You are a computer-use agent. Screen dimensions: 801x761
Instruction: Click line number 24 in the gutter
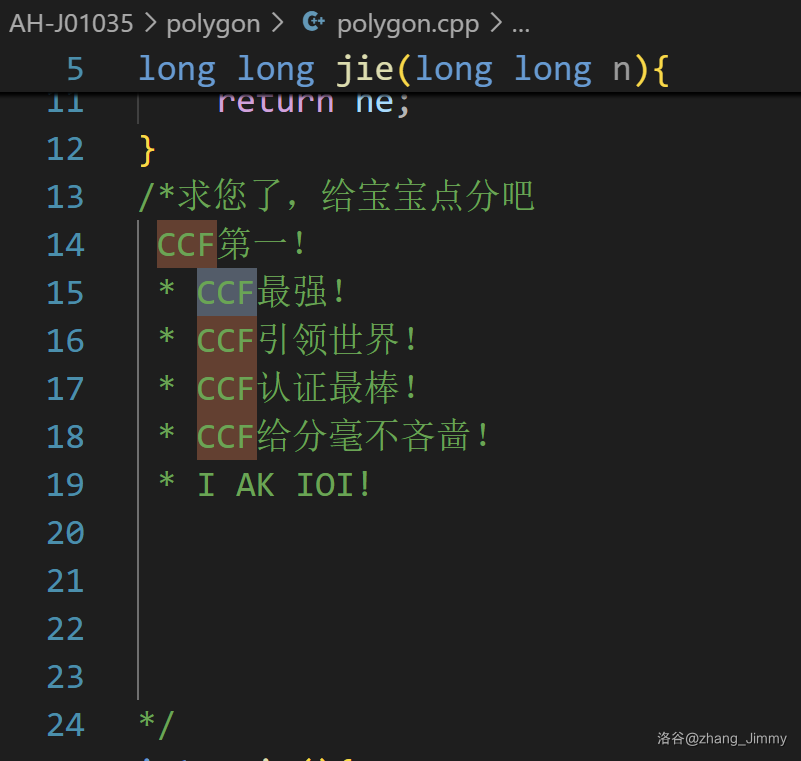[x=66, y=725]
